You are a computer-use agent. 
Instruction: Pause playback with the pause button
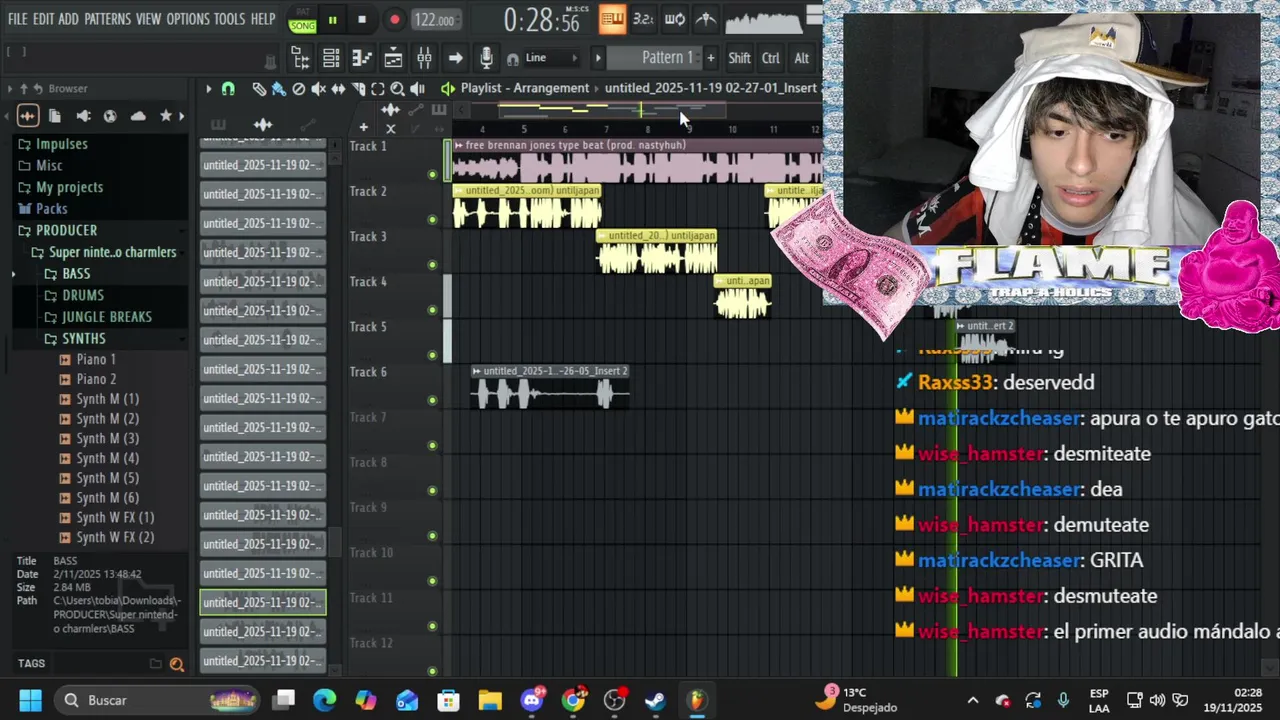(332, 20)
